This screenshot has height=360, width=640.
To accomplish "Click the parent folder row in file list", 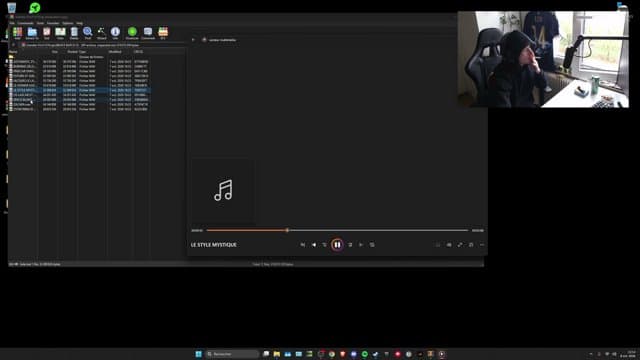I will pyautogui.click(x=80, y=57).
